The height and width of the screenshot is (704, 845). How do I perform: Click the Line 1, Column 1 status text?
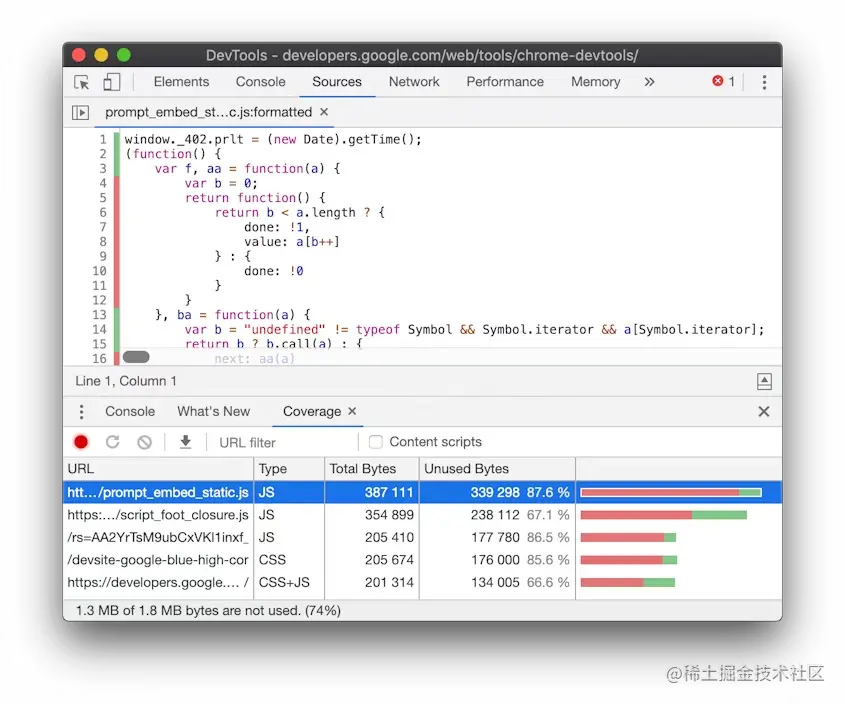pos(126,381)
